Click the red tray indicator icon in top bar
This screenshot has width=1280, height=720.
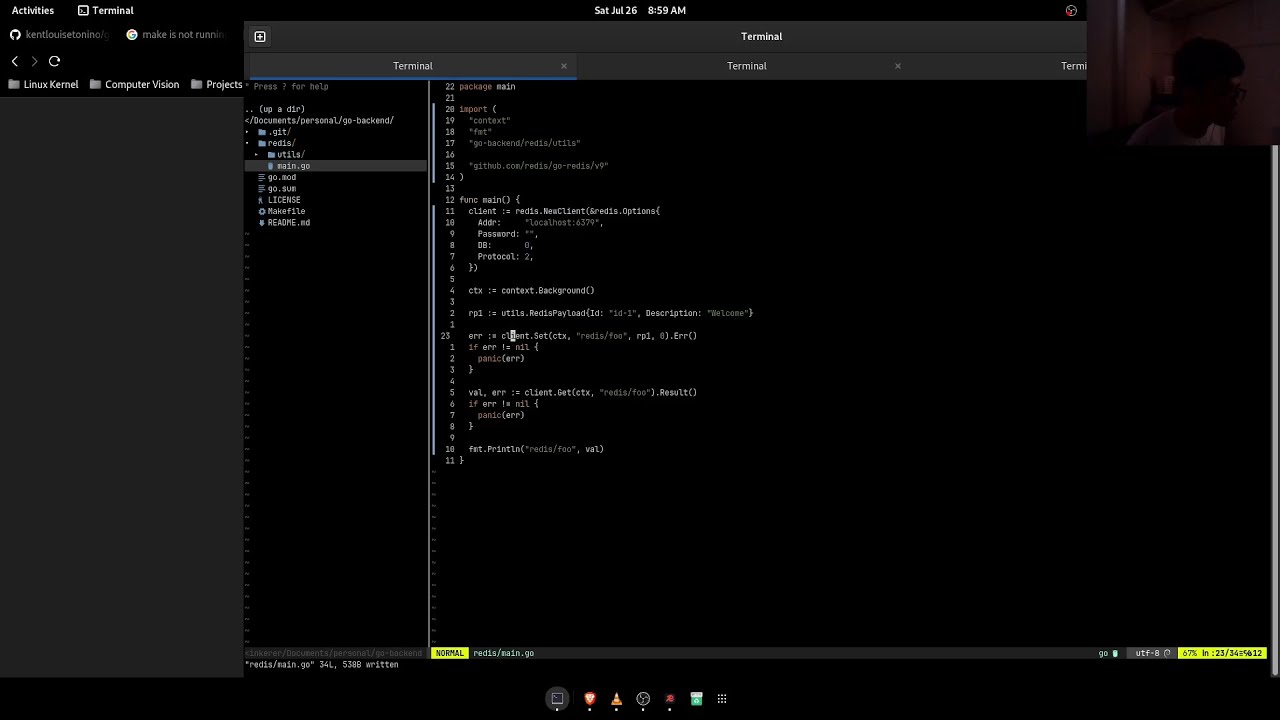coord(1071,10)
